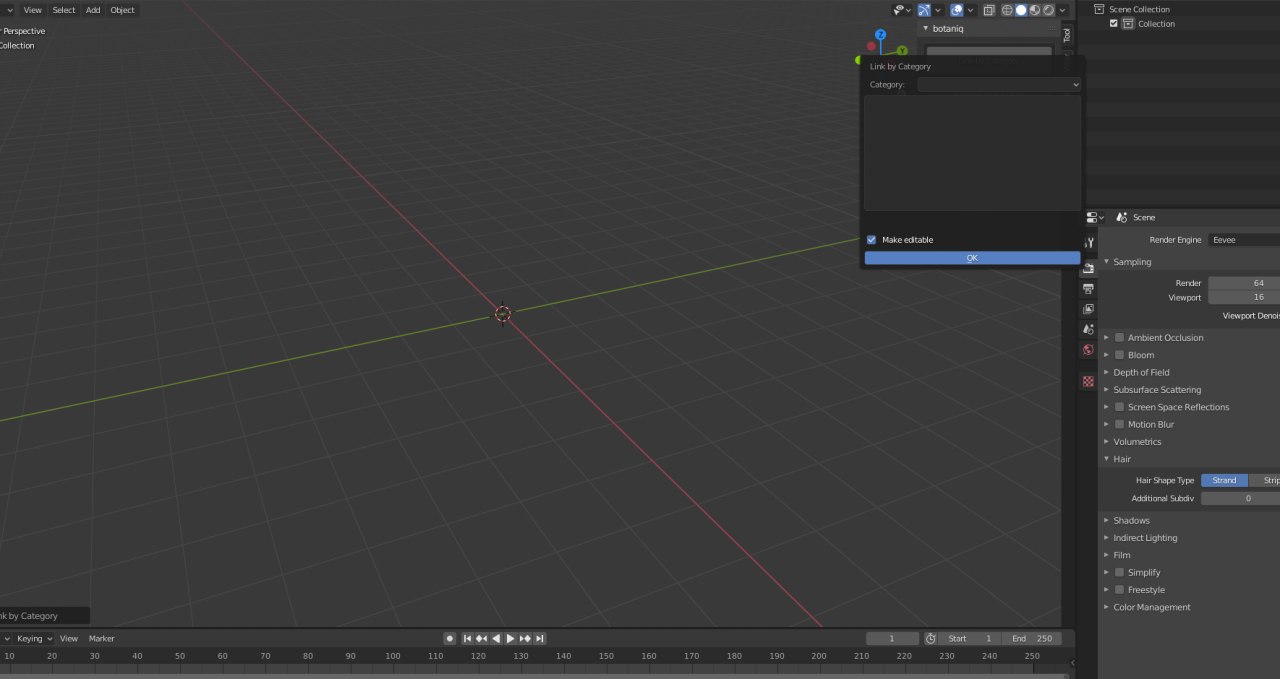Screen dimensions: 1280x679
Task: Toggle the use preview range clock icon
Action: [x=930, y=639]
